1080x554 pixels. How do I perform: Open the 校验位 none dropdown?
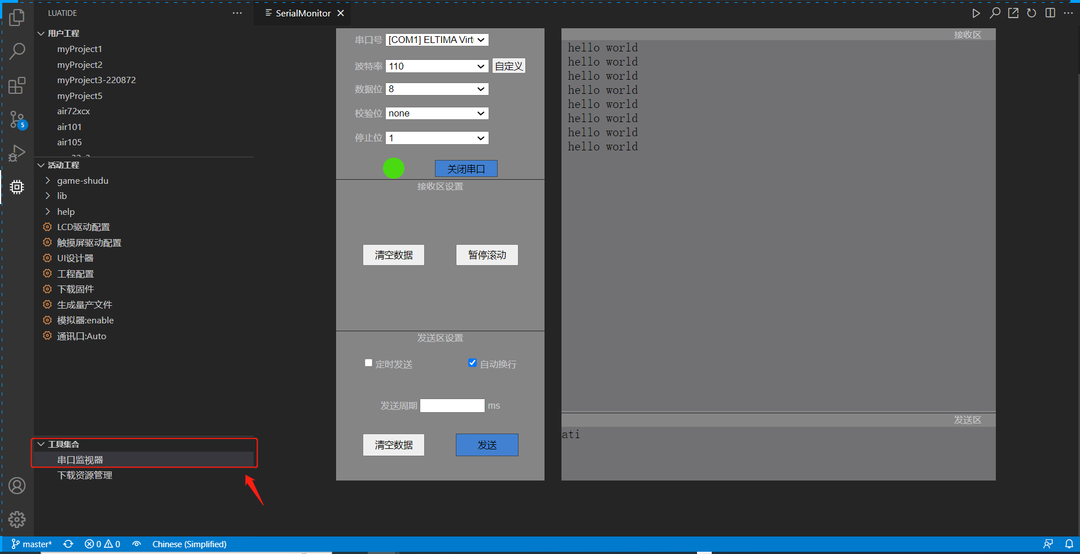click(x=437, y=113)
